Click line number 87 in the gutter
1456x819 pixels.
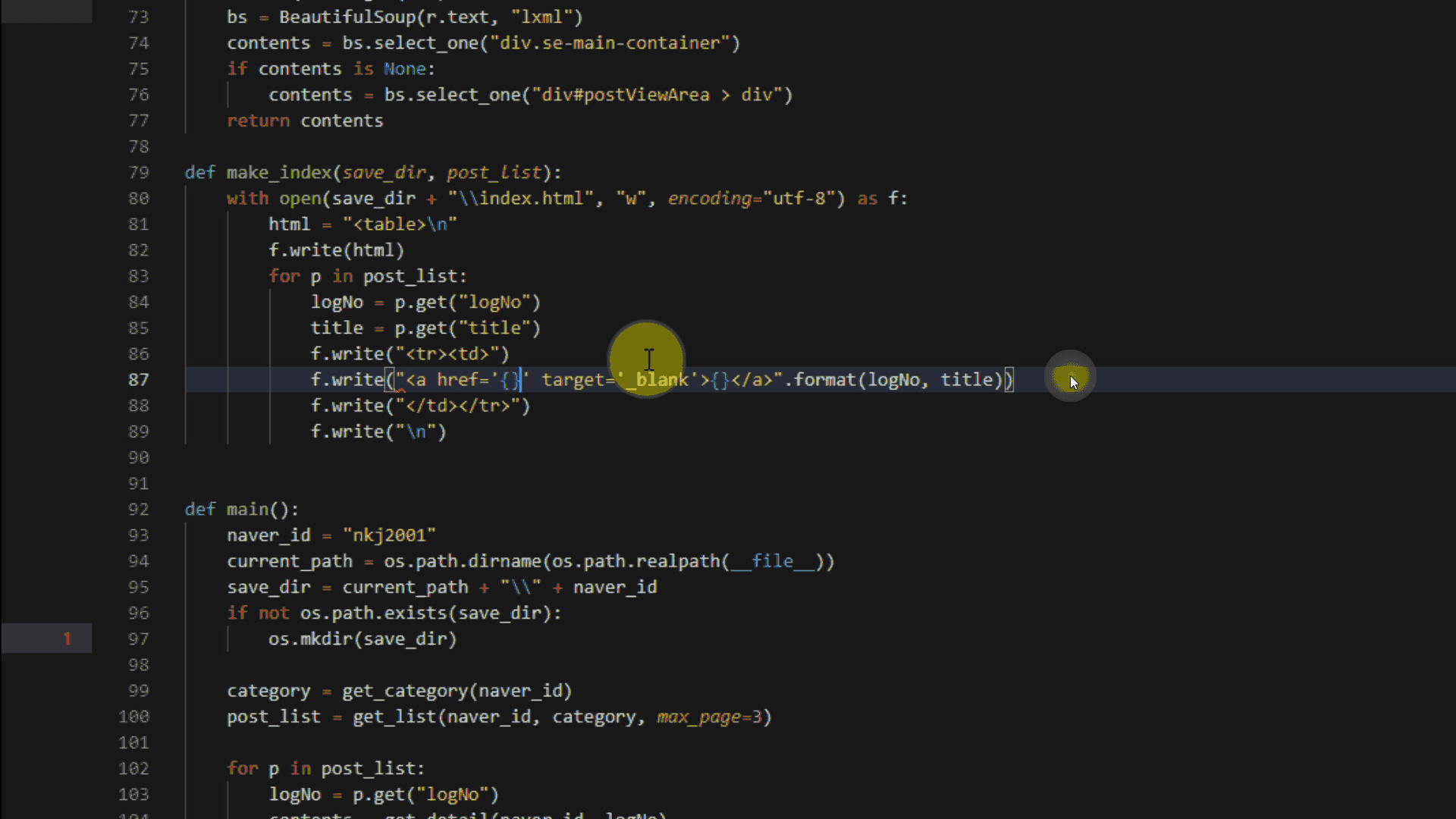(138, 380)
